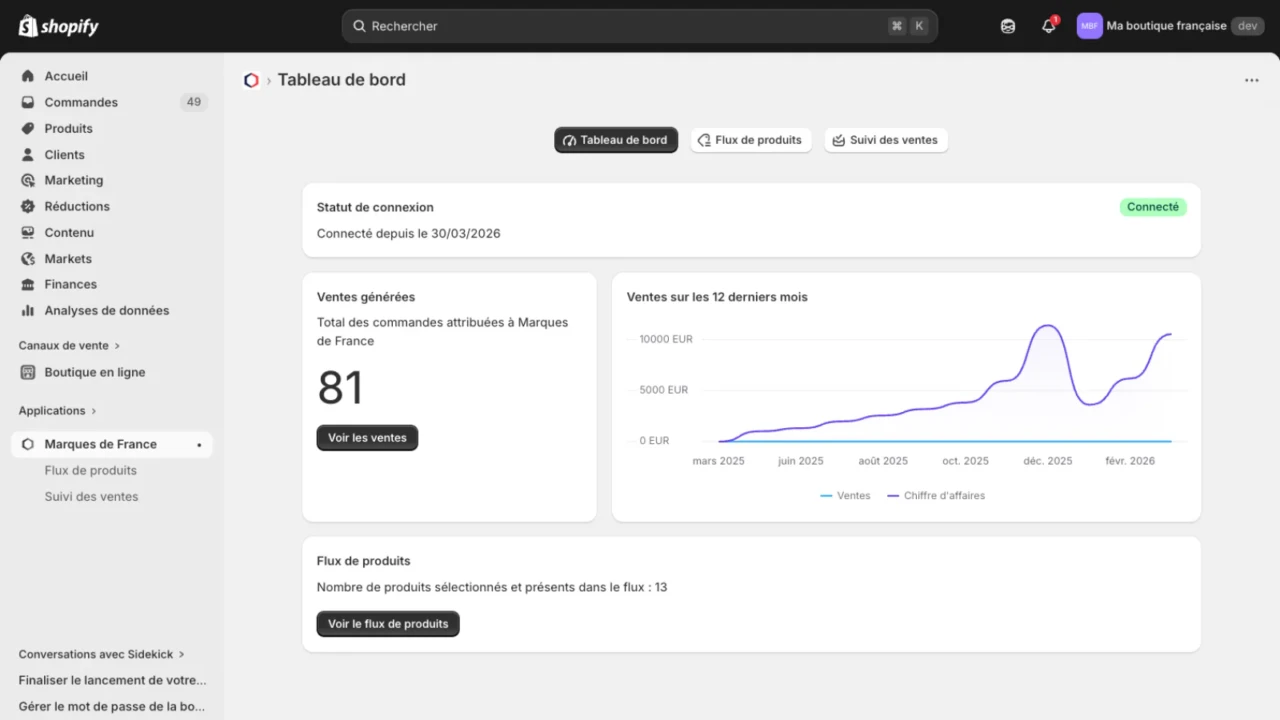Viewport: 1280px width, 720px height.
Task: Click the search magnifier icon
Action: point(360,26)
